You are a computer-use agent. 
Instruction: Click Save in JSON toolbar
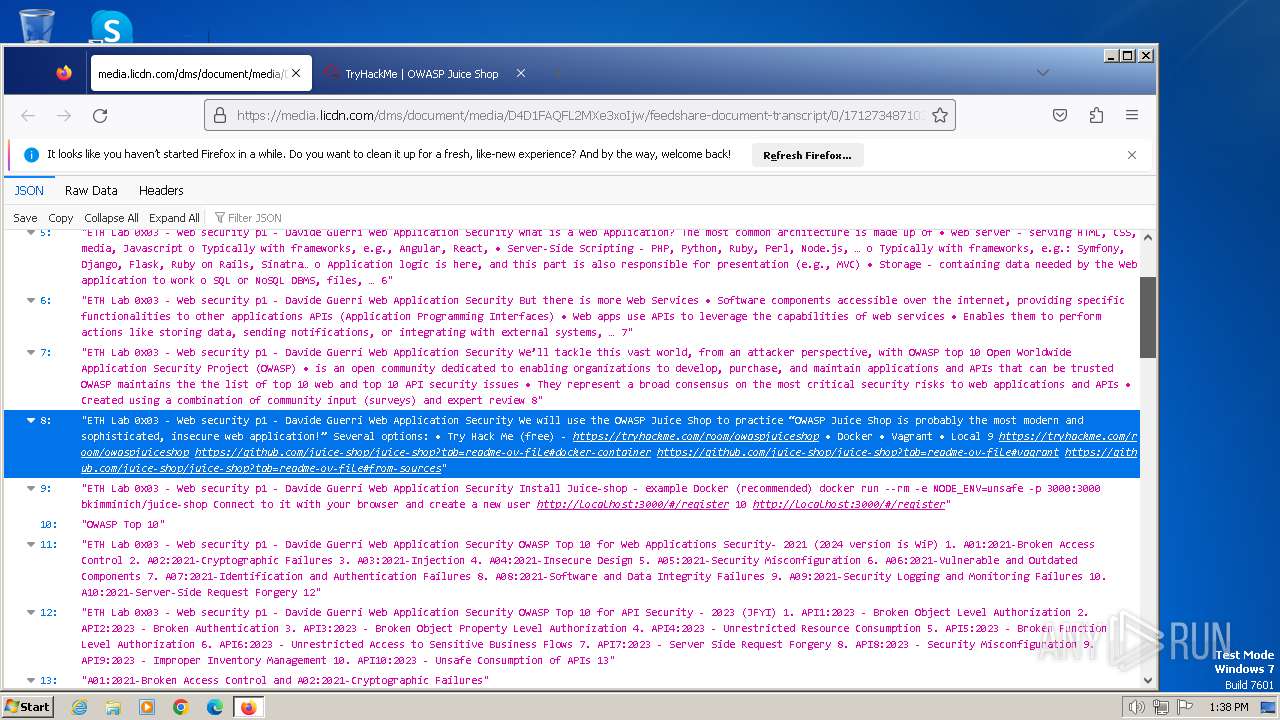point(25,218)
